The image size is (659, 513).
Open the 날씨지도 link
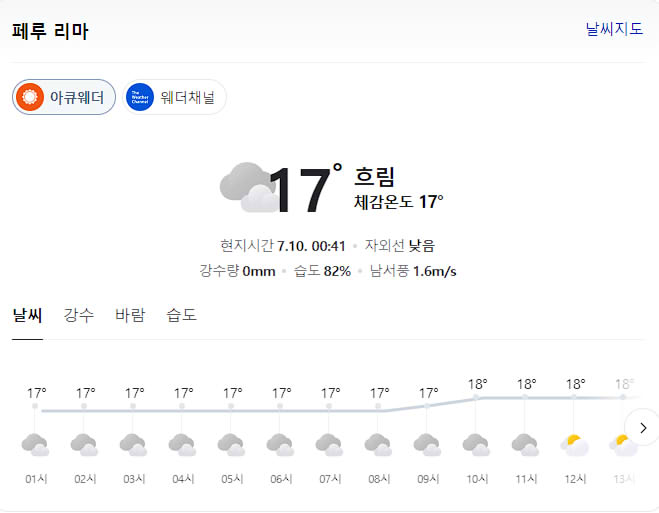click(614, 29)
